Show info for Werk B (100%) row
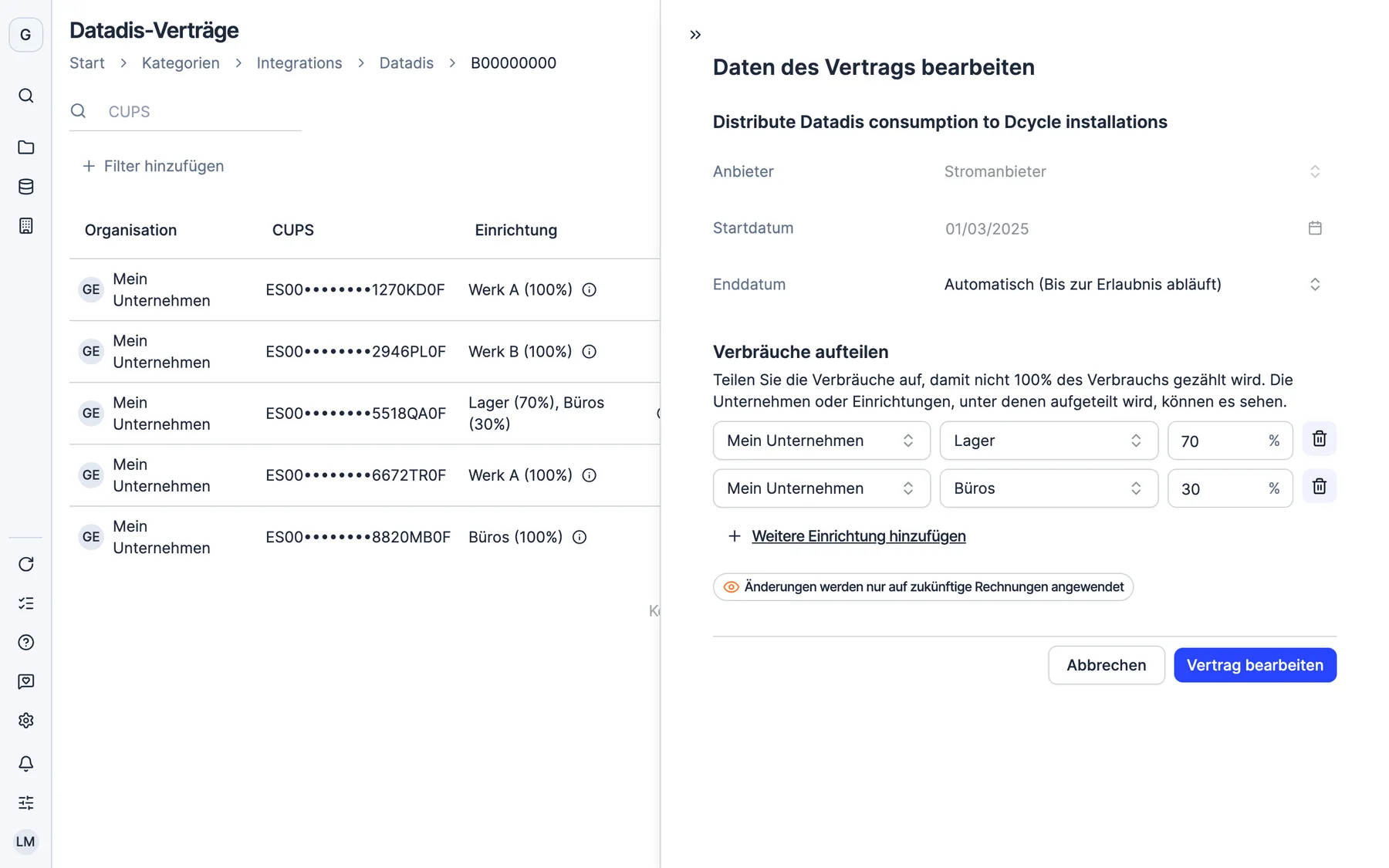Image resolution: width=1389 pixels, height=868 pixels. [590, 352]
